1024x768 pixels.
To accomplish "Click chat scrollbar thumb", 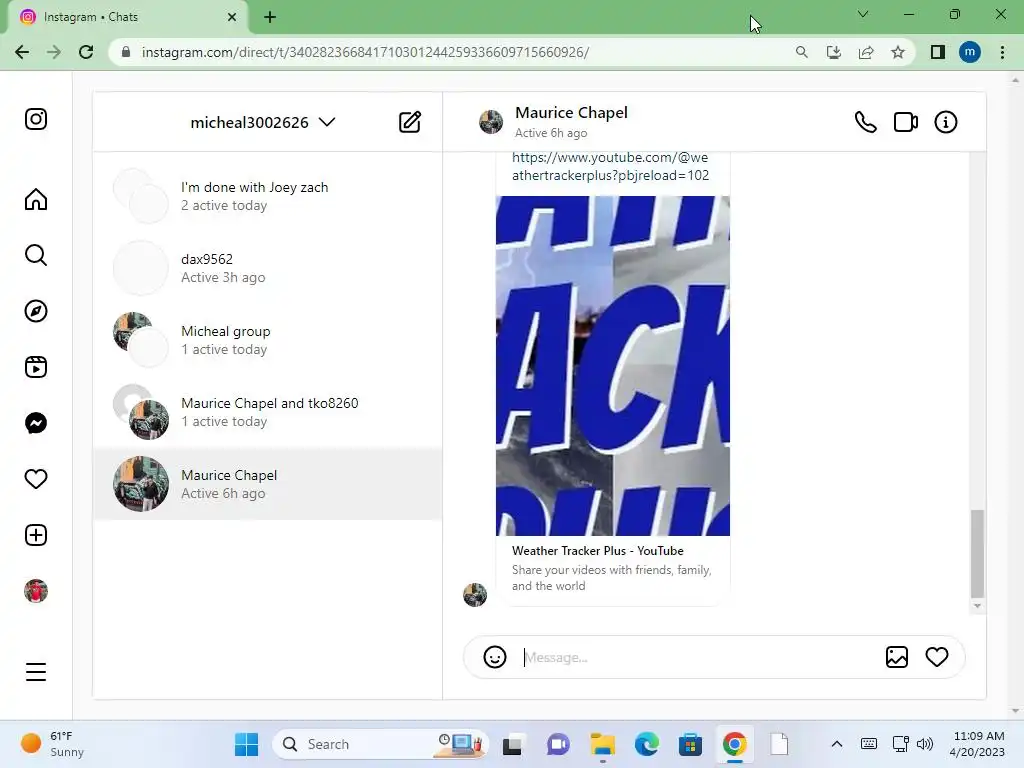I will (977, 554).
